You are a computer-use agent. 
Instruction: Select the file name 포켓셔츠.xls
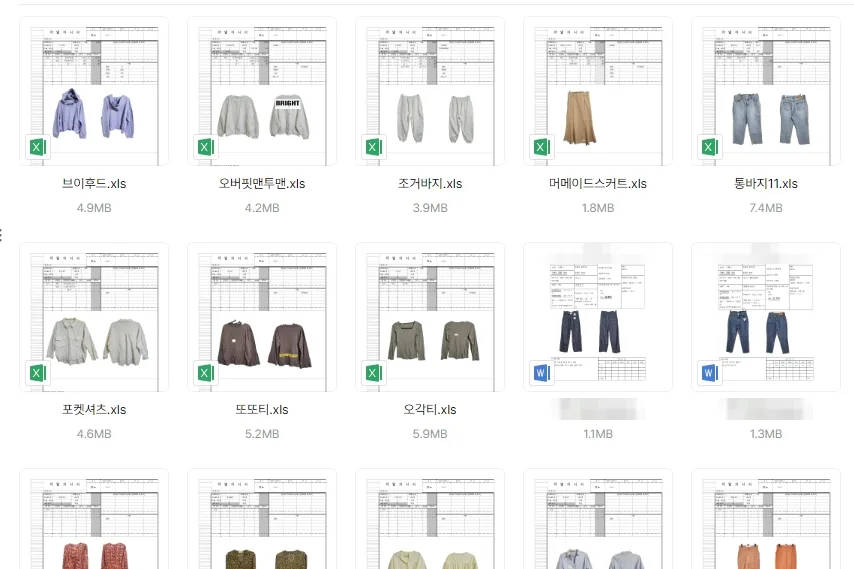(94, 409)
